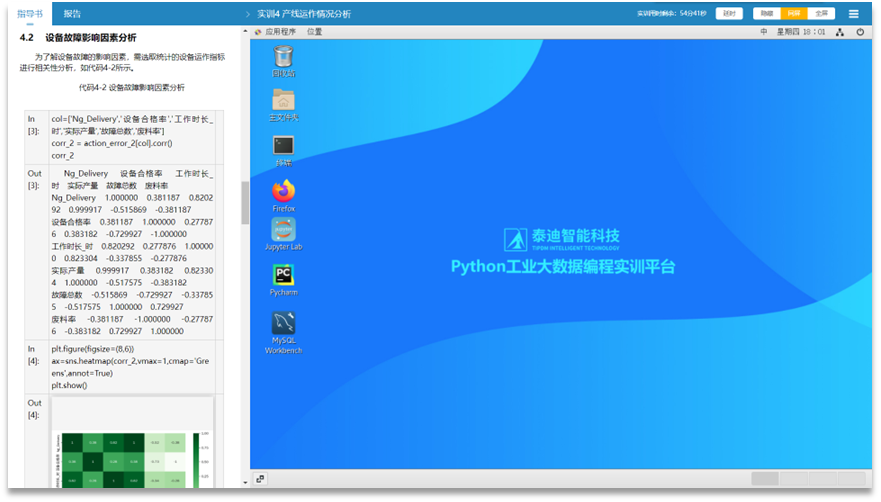Click the show-desktop icon in bottom panel
The width and height of the screenshot is (881, 502).
tap(260, 479)
